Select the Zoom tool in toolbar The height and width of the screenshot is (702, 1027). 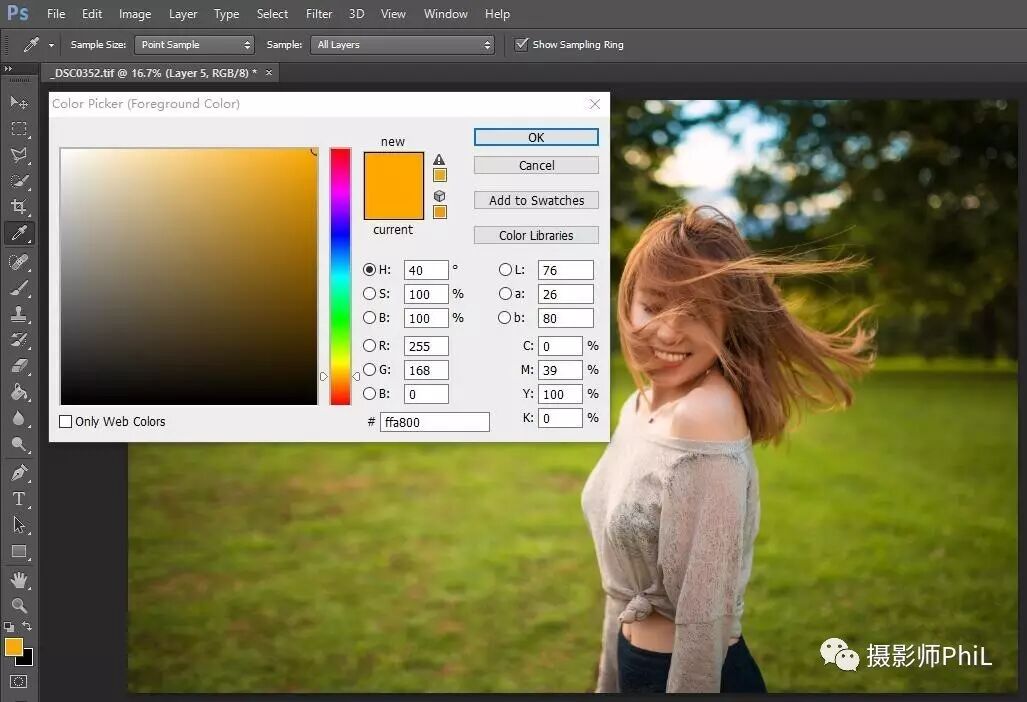click(x=19, y=606)
